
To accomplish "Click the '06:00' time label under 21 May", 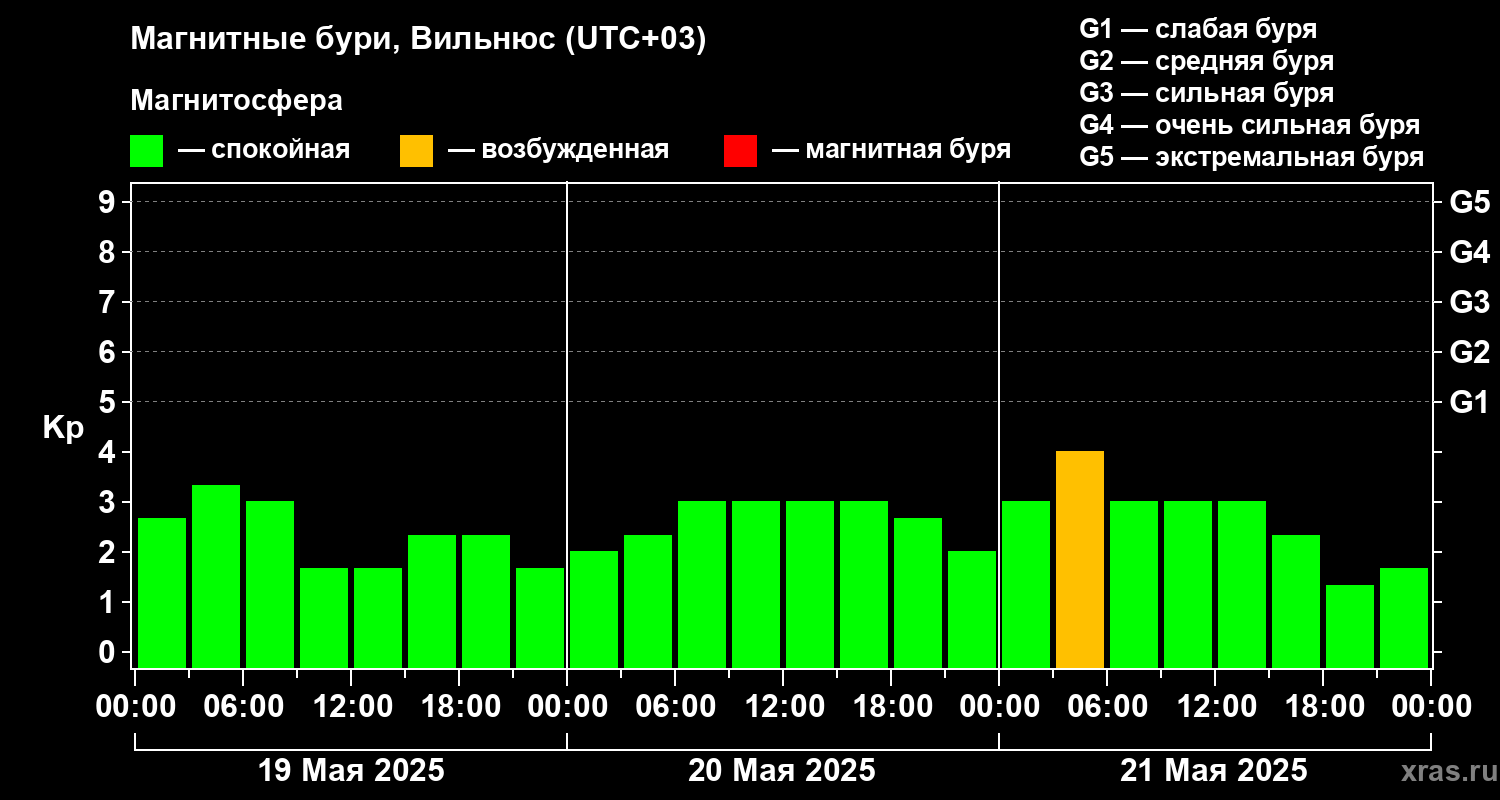I will coord(1107,707).
